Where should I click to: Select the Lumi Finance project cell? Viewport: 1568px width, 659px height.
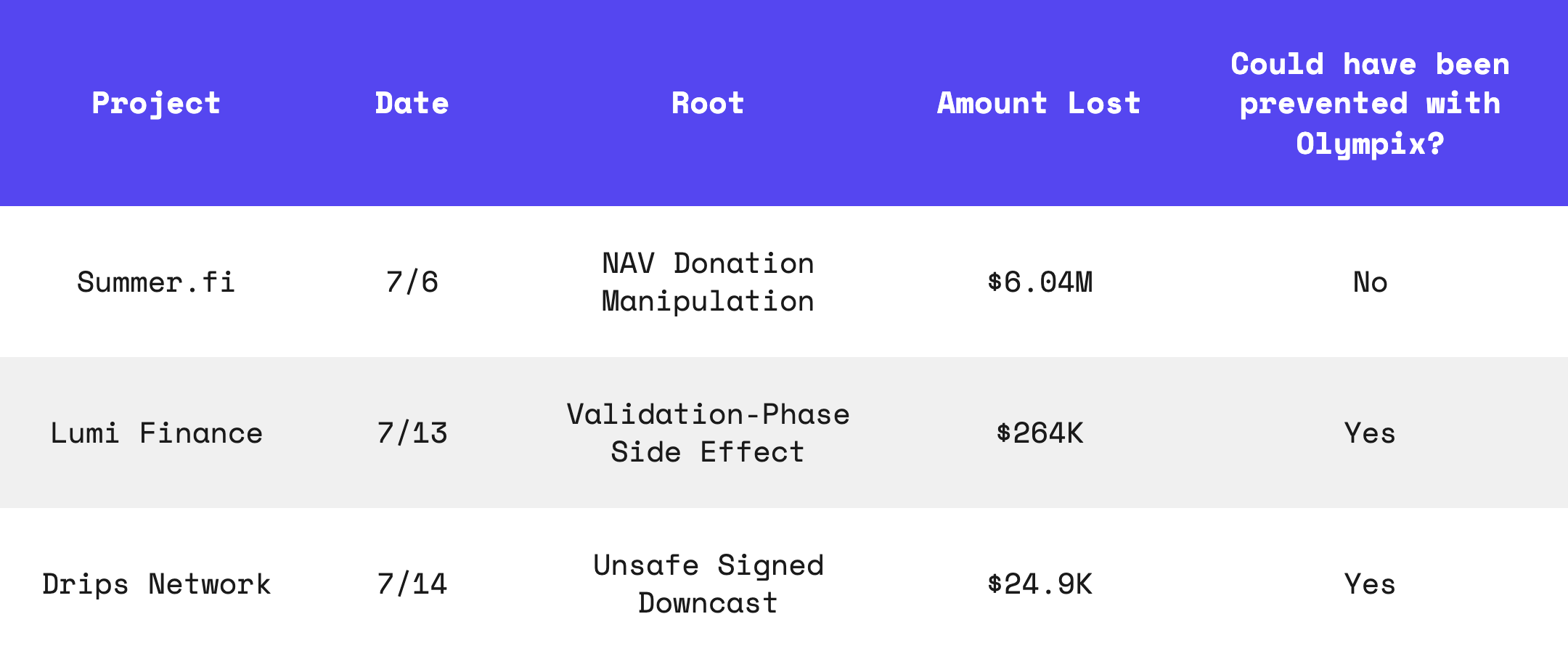[x=156, y=433]
